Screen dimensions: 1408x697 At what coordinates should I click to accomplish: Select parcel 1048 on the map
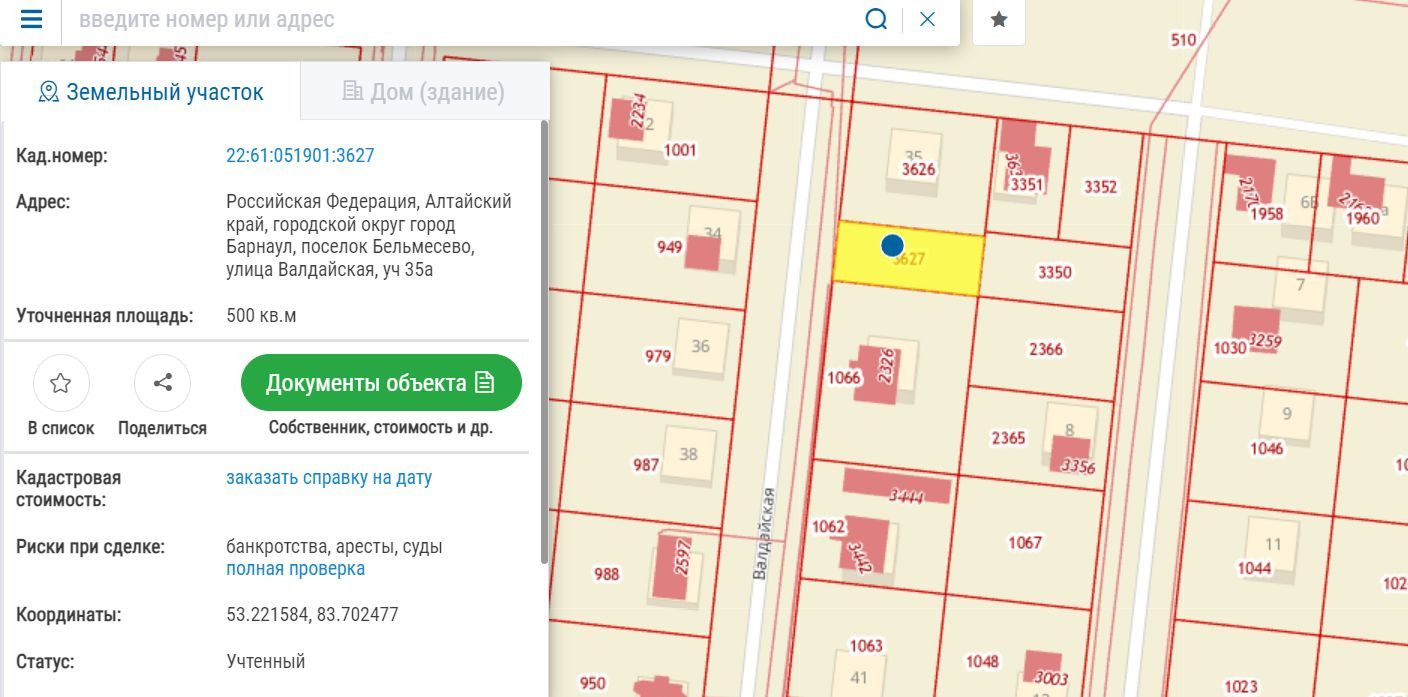point(982,661)
